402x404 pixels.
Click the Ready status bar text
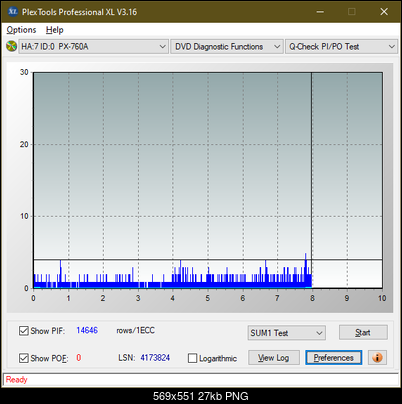17,379
